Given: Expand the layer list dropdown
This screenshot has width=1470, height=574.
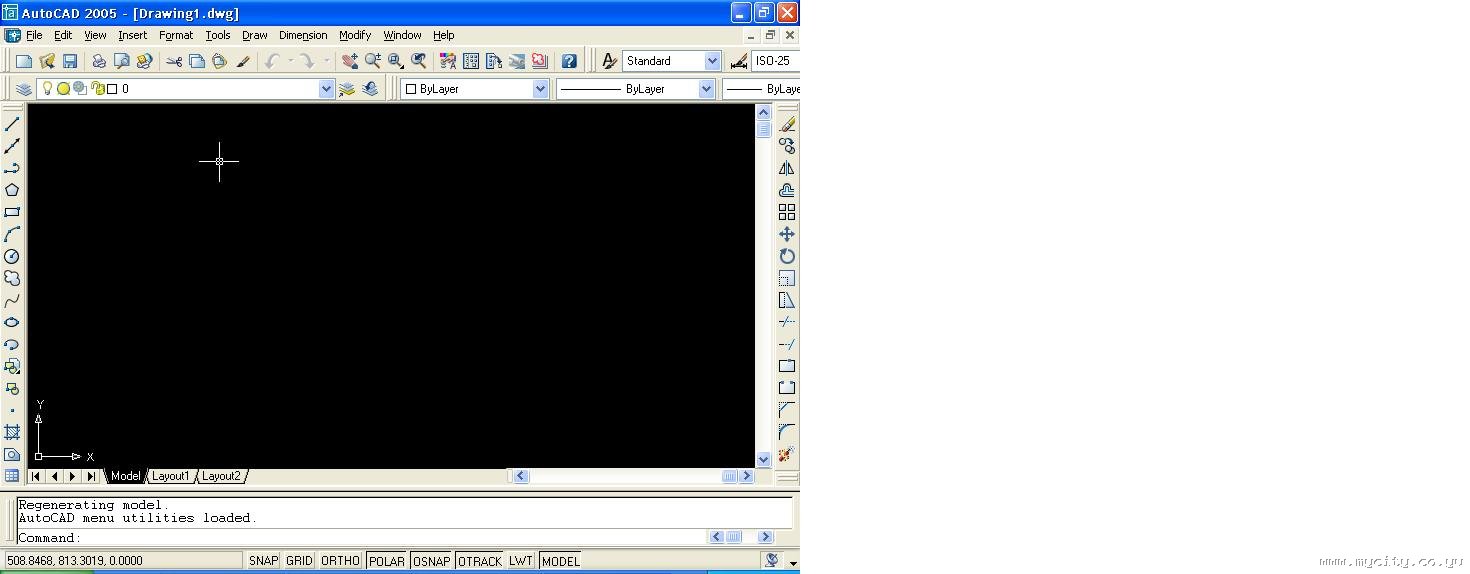Looking at the screenshot, I should coord(326,89).
